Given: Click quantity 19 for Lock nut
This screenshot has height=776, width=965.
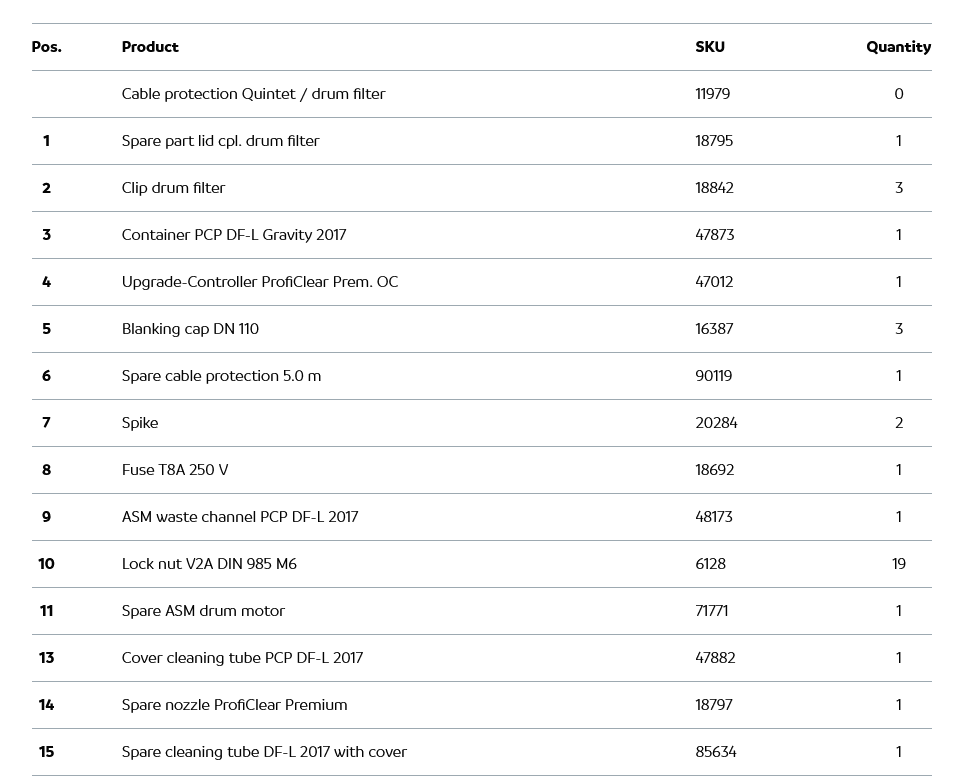Looking at the screenshot, I should click(x=898, y=564).
